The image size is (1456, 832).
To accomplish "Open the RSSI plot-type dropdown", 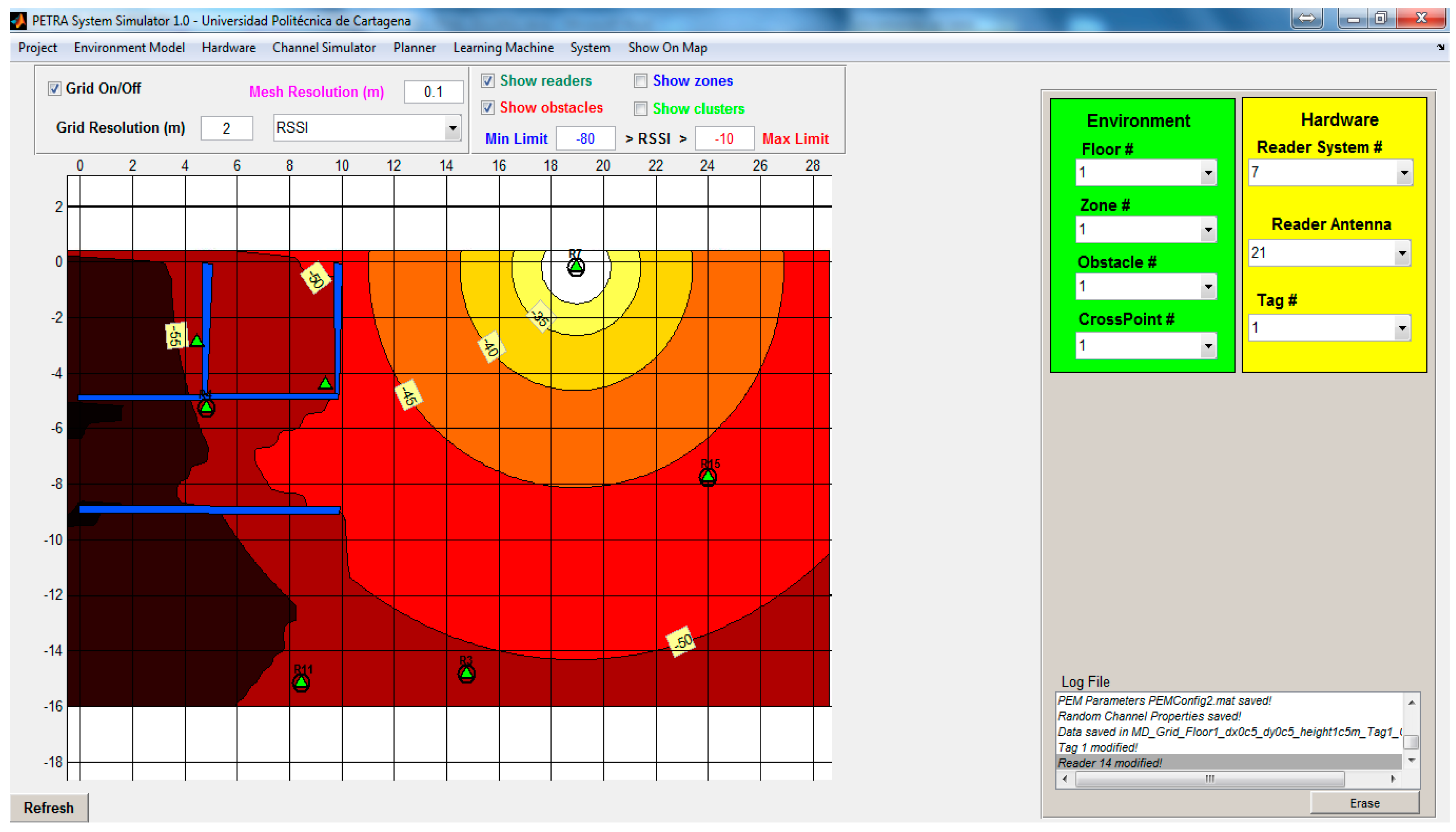I will (453, 128).
